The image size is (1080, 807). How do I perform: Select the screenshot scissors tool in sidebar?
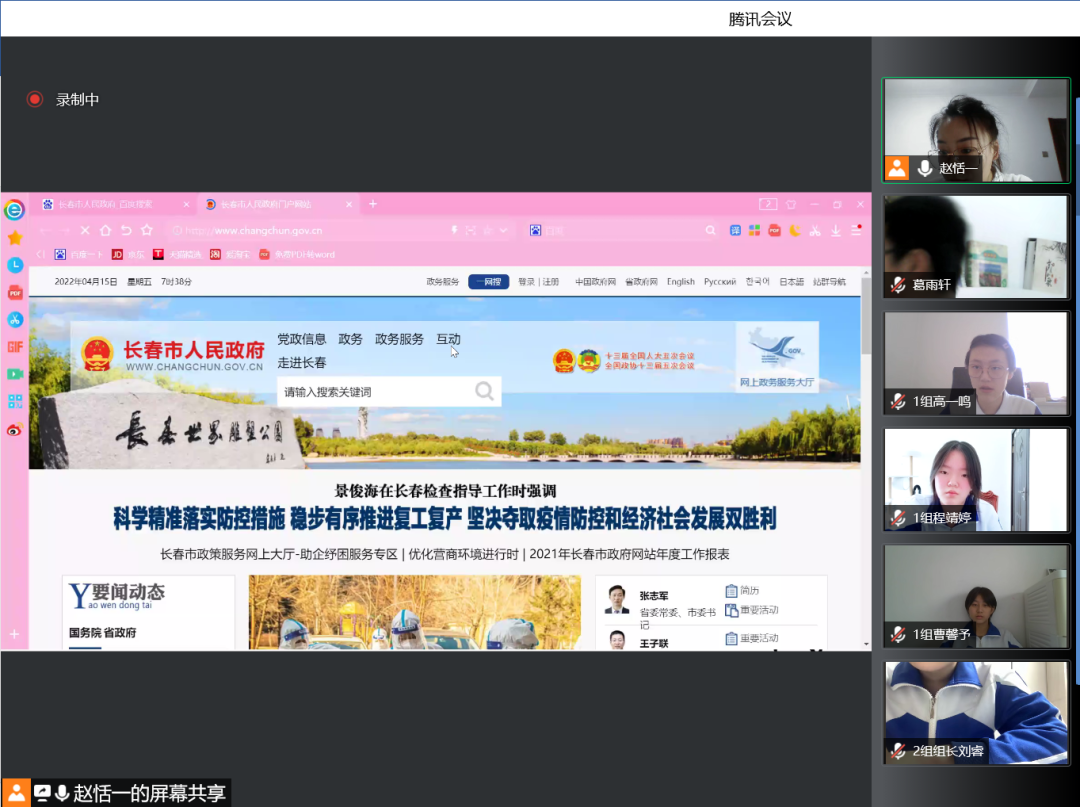click(x=13, y=321)
